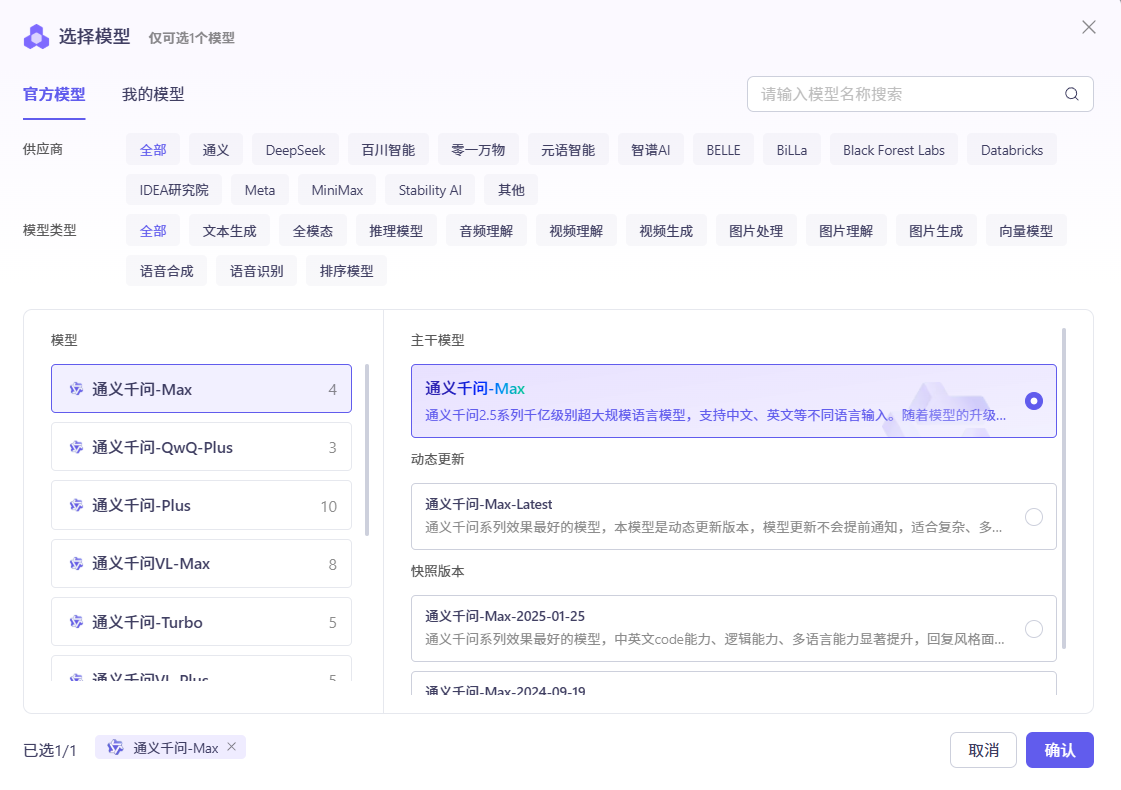Viewport: 1121px width, 790px height.
Task: Select model type 排序模型
Action: coord(347,270)
